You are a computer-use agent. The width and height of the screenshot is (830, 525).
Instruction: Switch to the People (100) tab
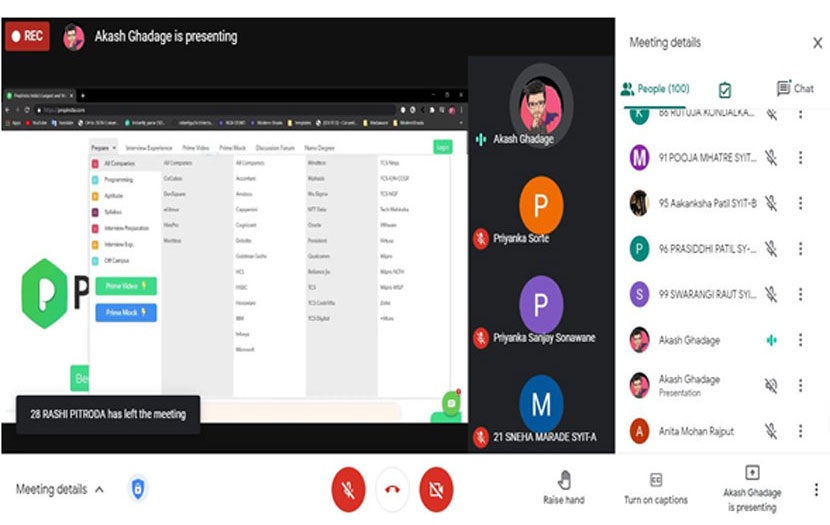(x=655, y=89)
